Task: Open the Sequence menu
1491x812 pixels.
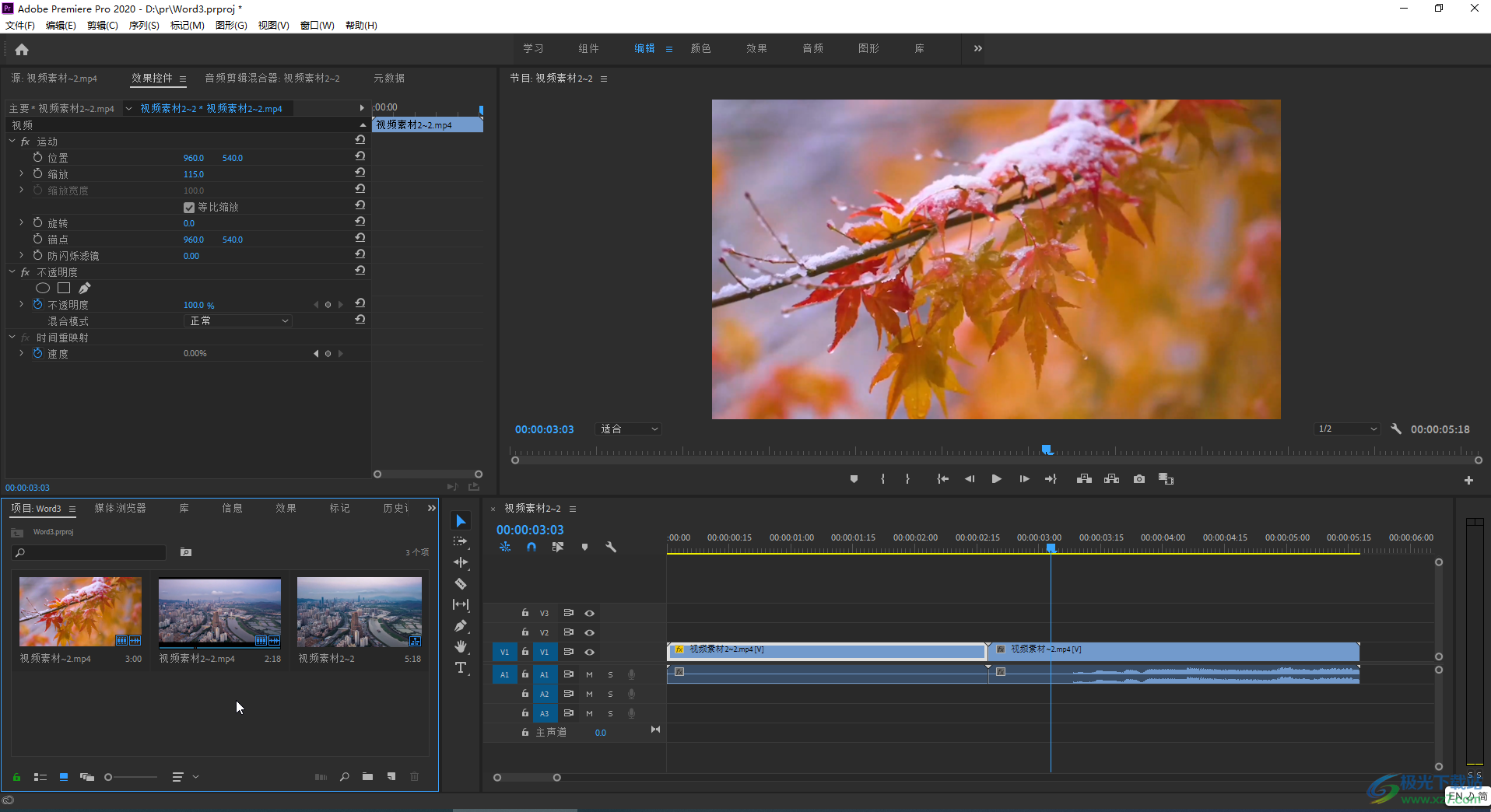Action: 144,25
